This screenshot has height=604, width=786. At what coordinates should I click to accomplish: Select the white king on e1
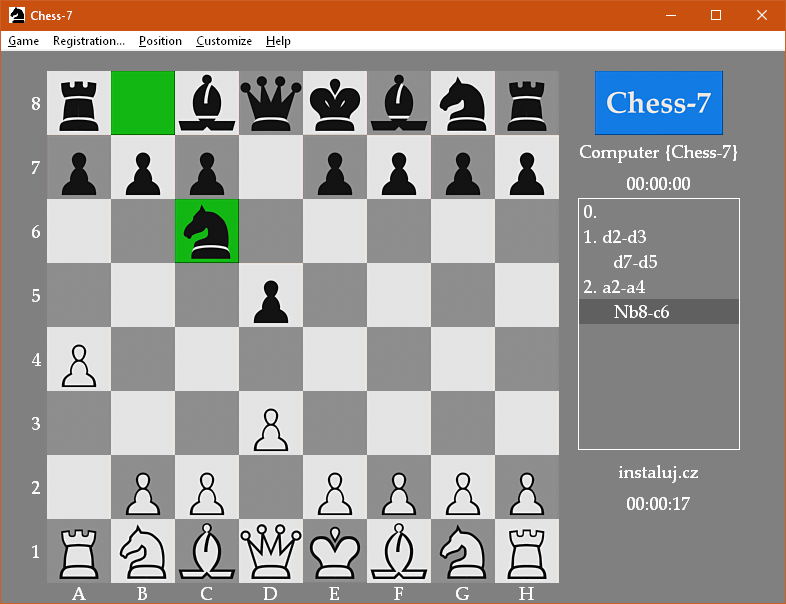335,551
